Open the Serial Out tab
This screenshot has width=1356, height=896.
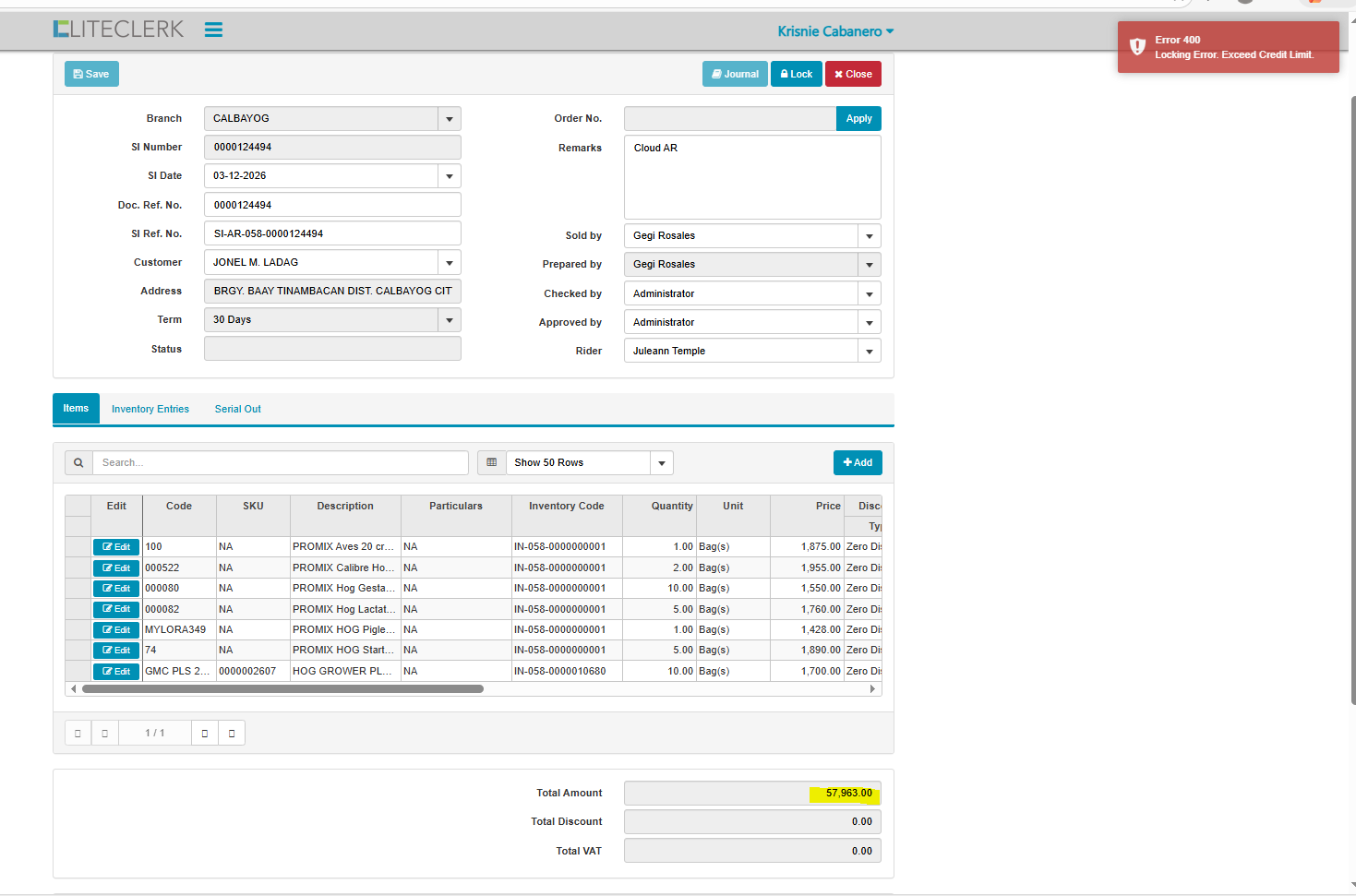click(237, 409)
